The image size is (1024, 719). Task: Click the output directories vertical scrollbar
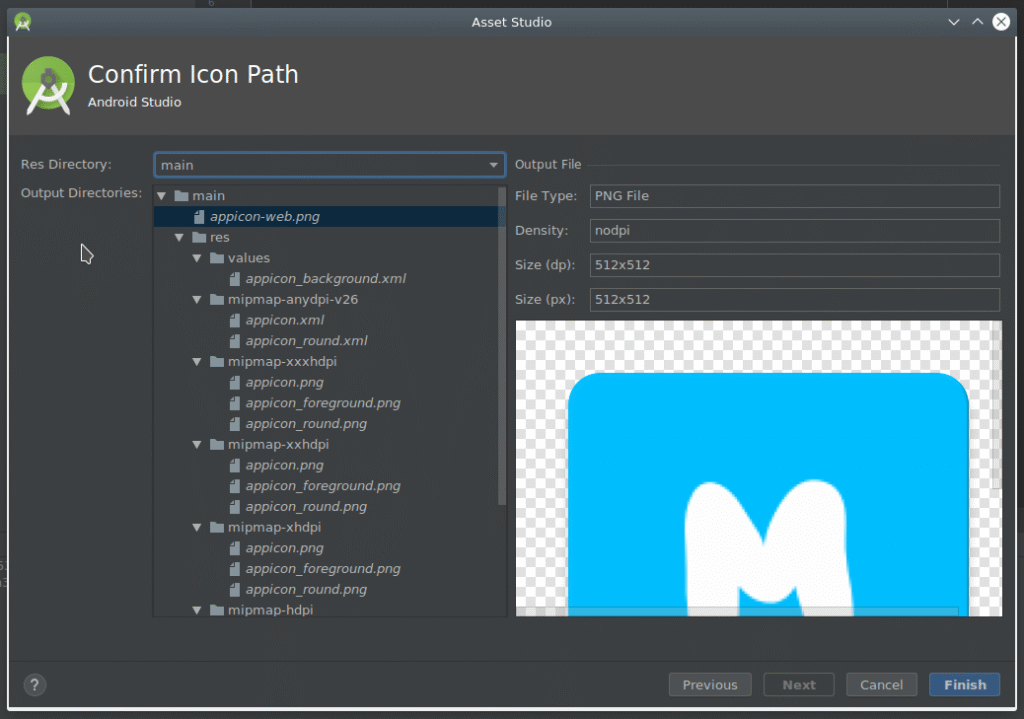(x=502, y=350)
